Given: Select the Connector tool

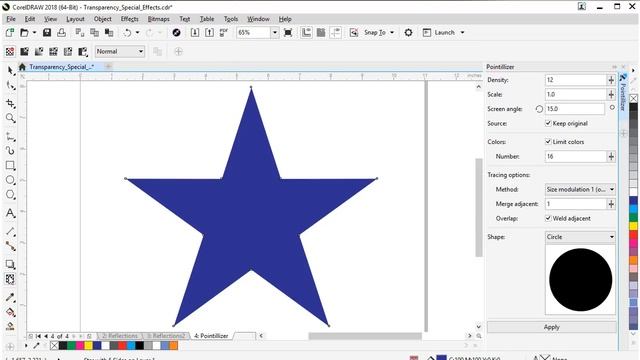Looking at the screenshot, I should tap(10, 246).
